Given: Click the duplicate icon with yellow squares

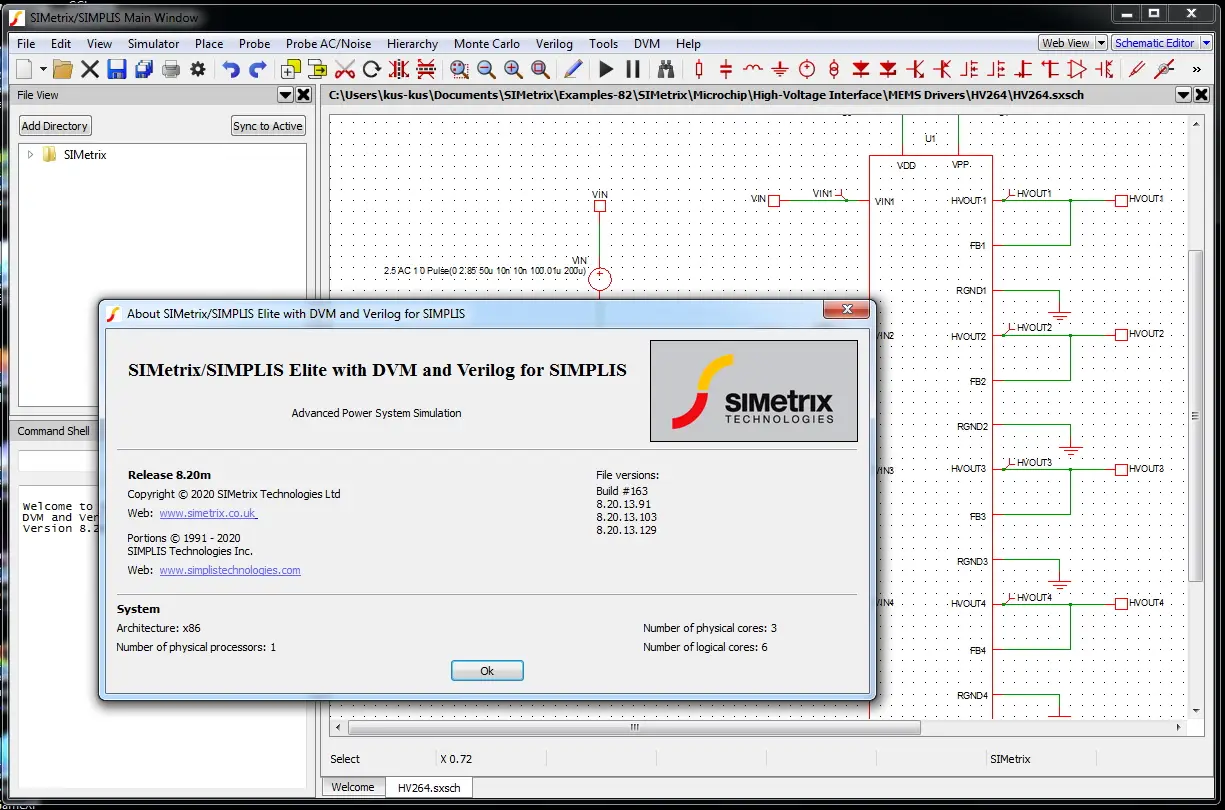Looking at the screenshot, I should point(291,69).
